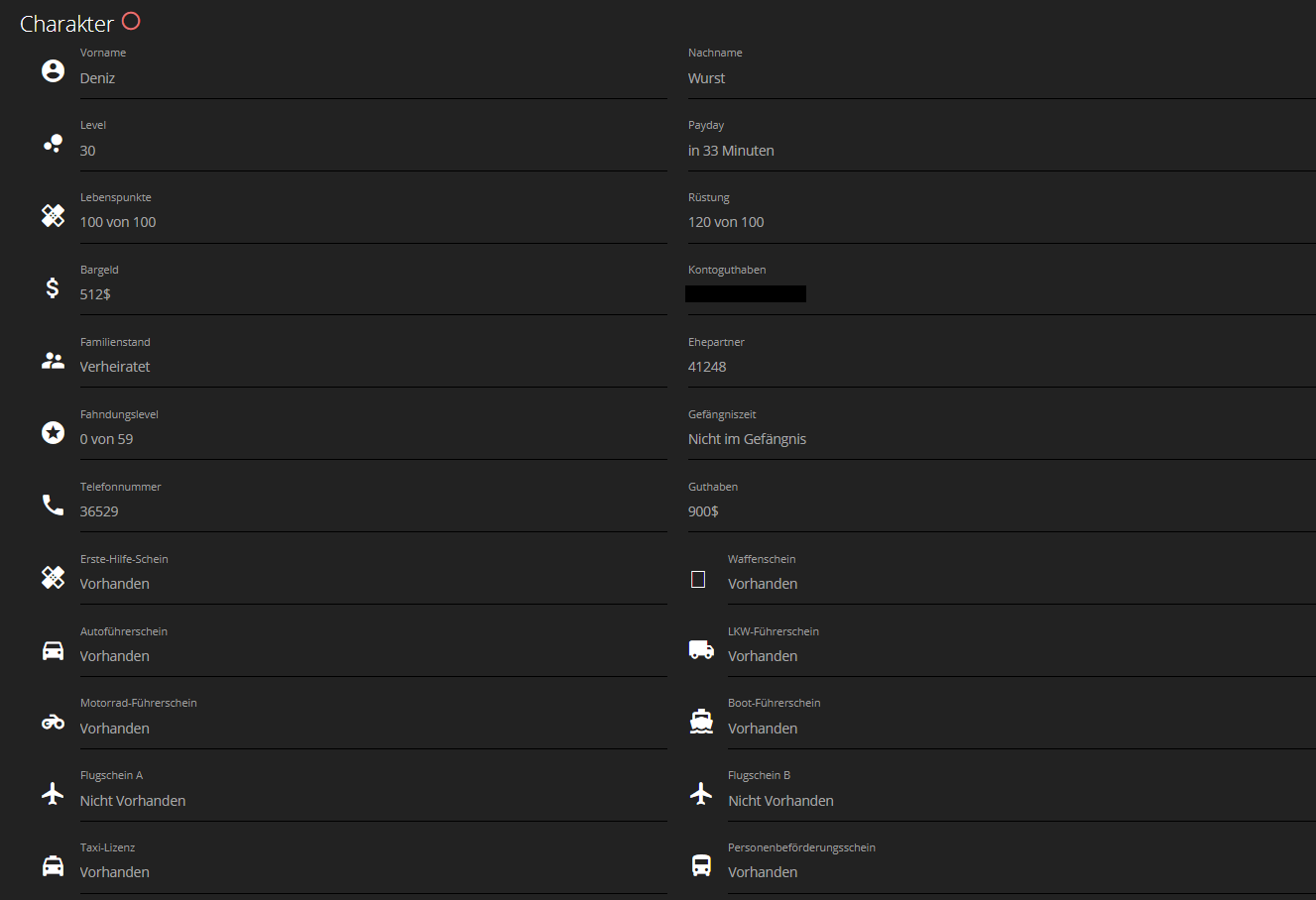Image resolution: width=1316 pixels, height=900 pixels.
Task: Click the Payday value in 33 Minuten
Action: tap(731, 151)
